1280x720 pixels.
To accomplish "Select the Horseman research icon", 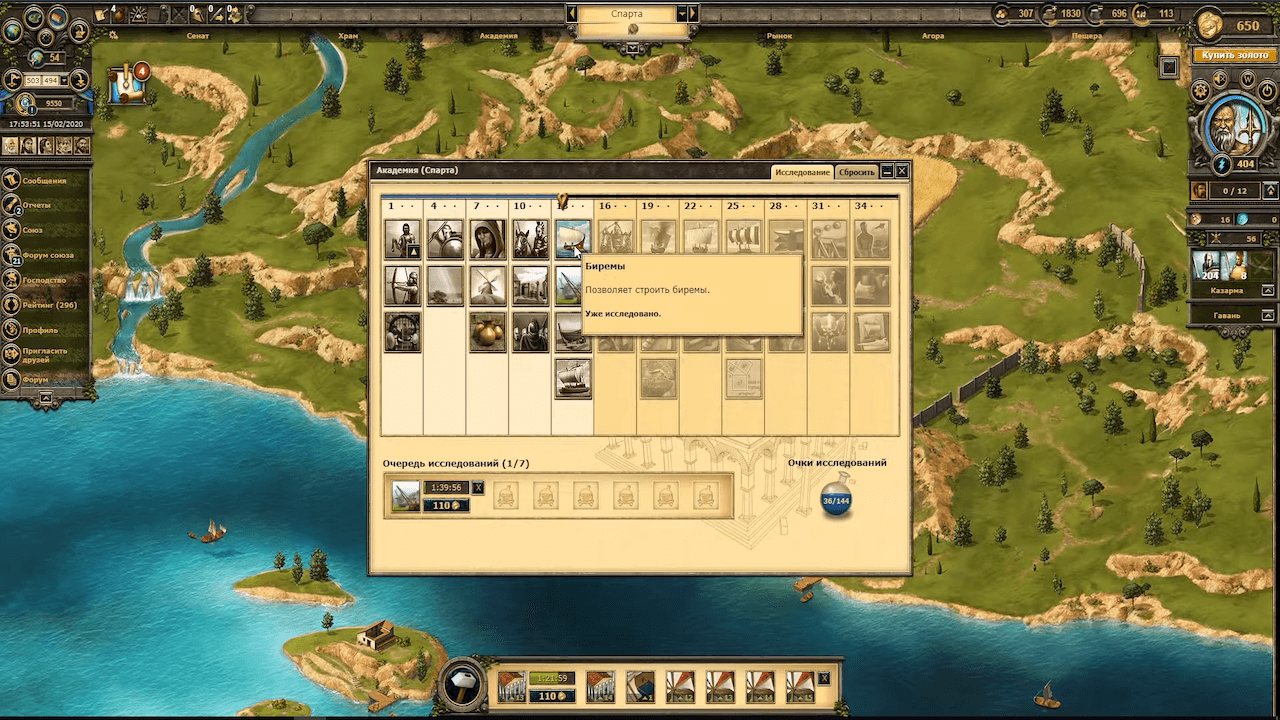I will tap(530, 240).
